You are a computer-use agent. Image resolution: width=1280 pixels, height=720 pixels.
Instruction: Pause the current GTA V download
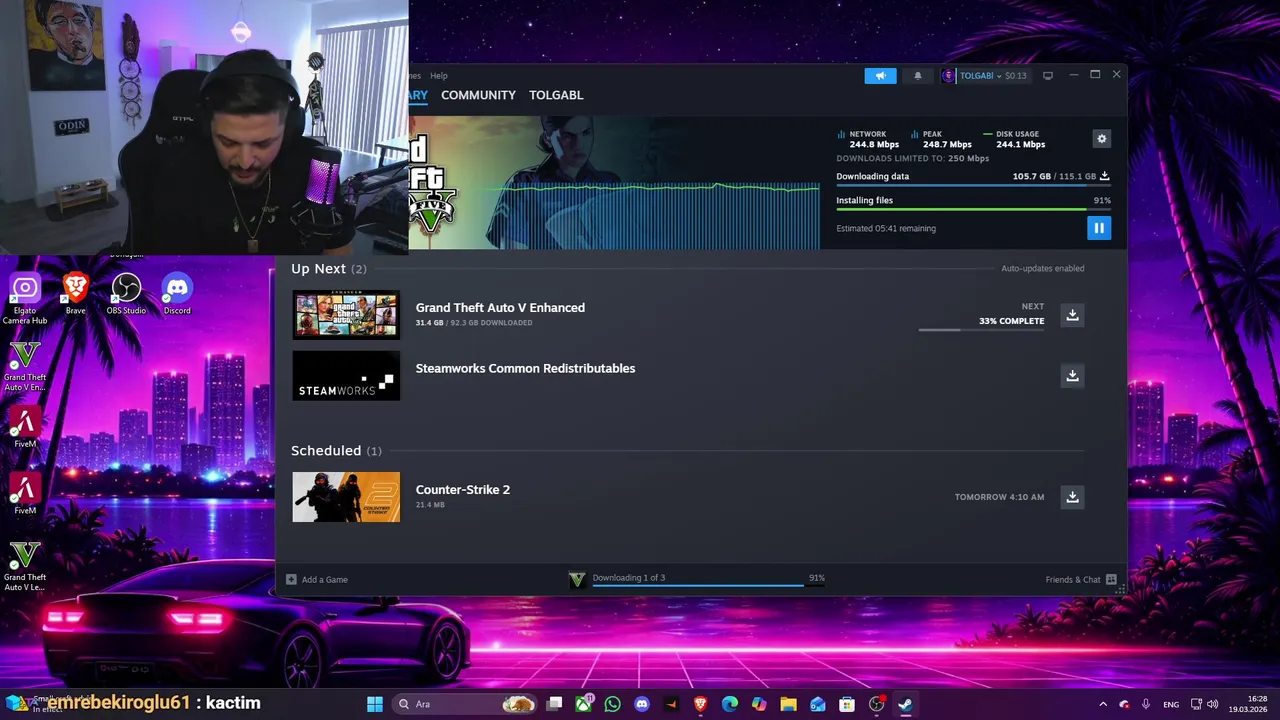(x=1099, y=228)
